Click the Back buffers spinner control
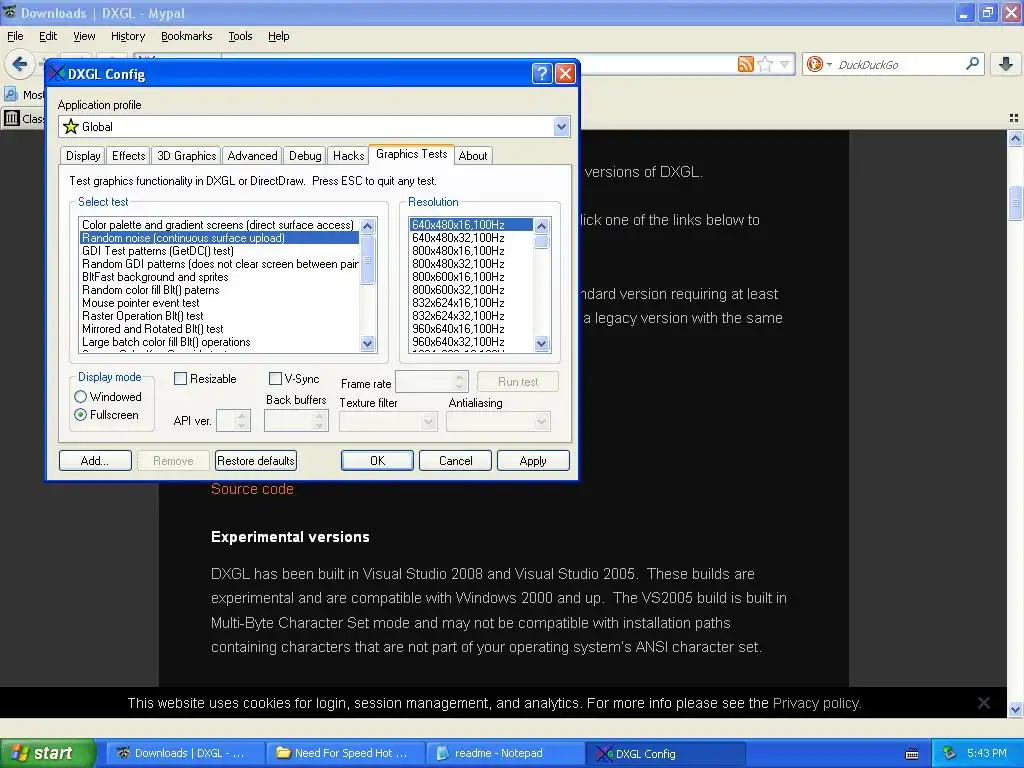 (x=319, y=420)
